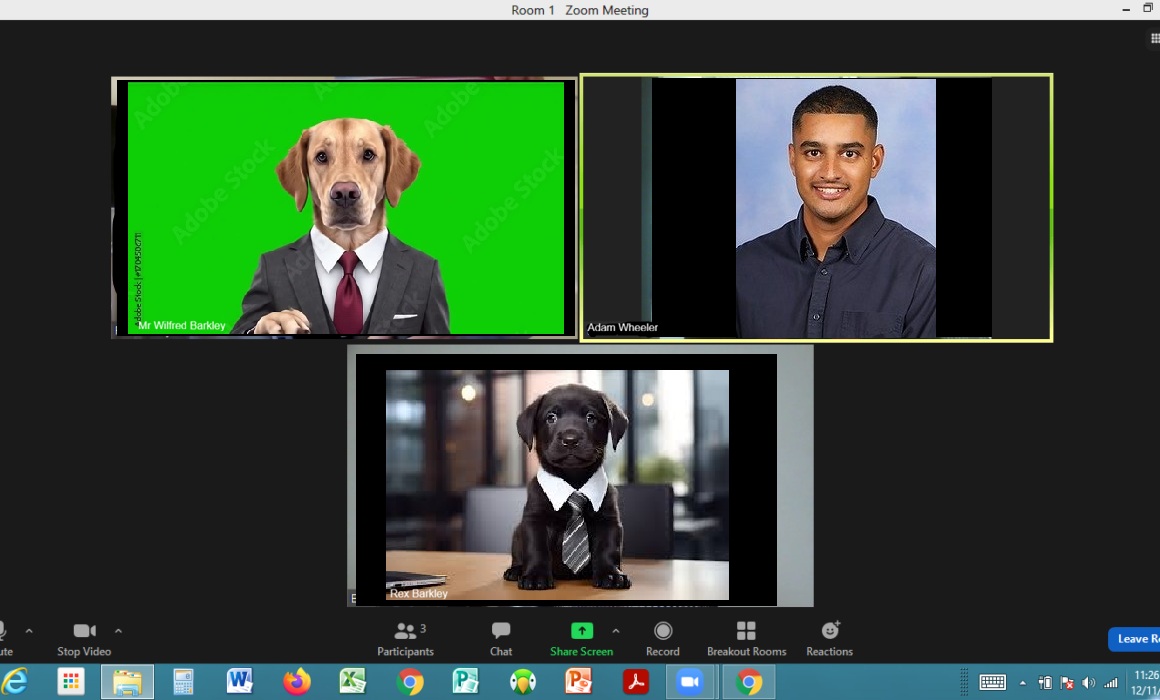Start recording with the Record button
The width and height of the screenshot is (1160, 700).
click(662, 639)
